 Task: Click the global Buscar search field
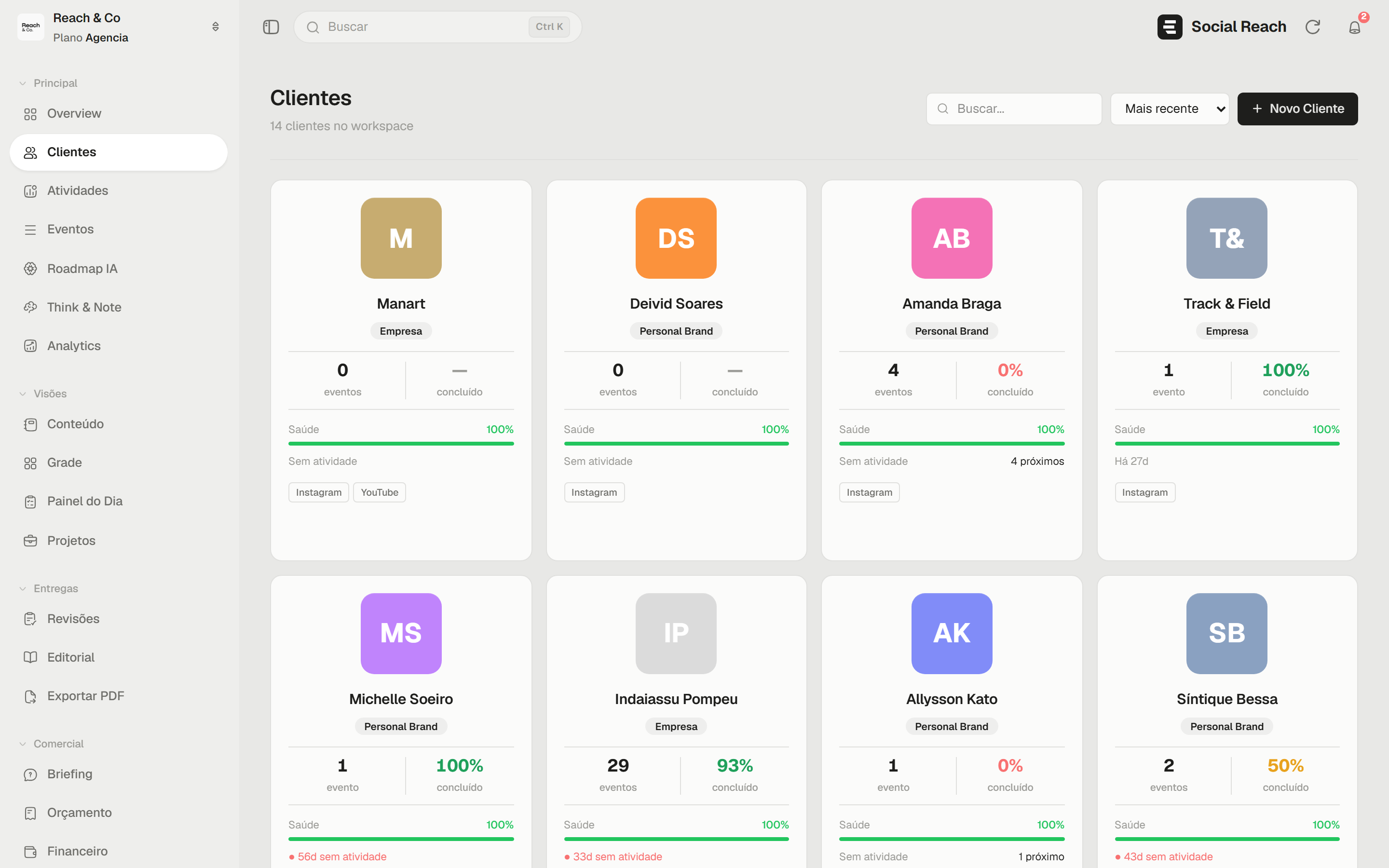[437, 27]
